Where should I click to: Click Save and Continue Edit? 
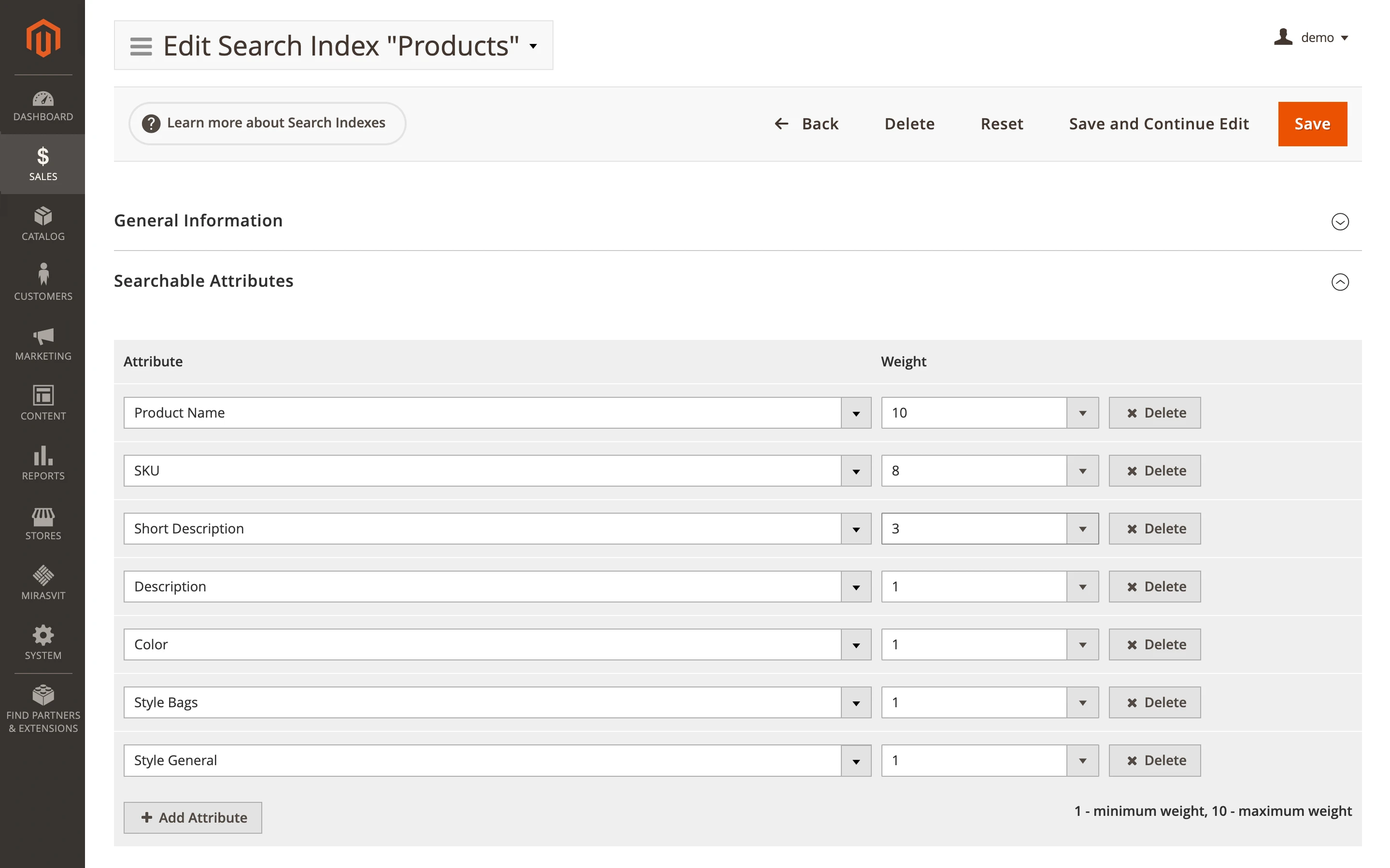1159,124
